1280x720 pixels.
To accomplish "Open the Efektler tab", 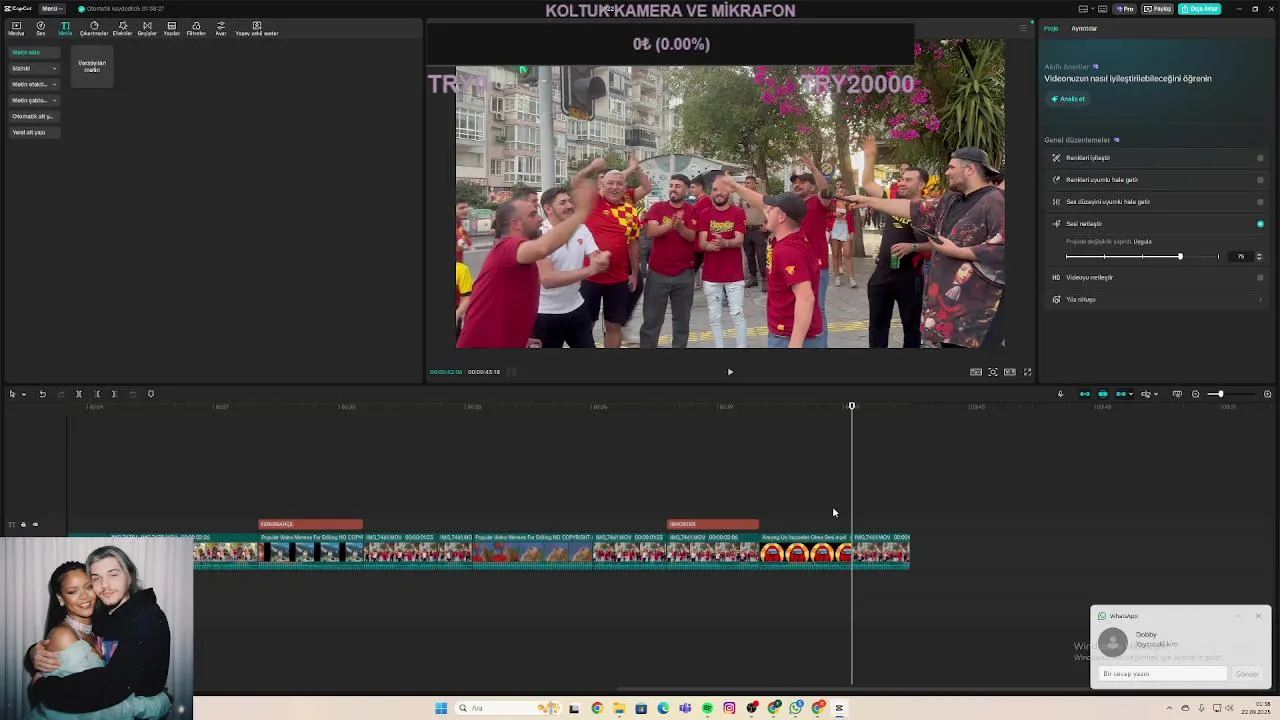I will 122,28.
